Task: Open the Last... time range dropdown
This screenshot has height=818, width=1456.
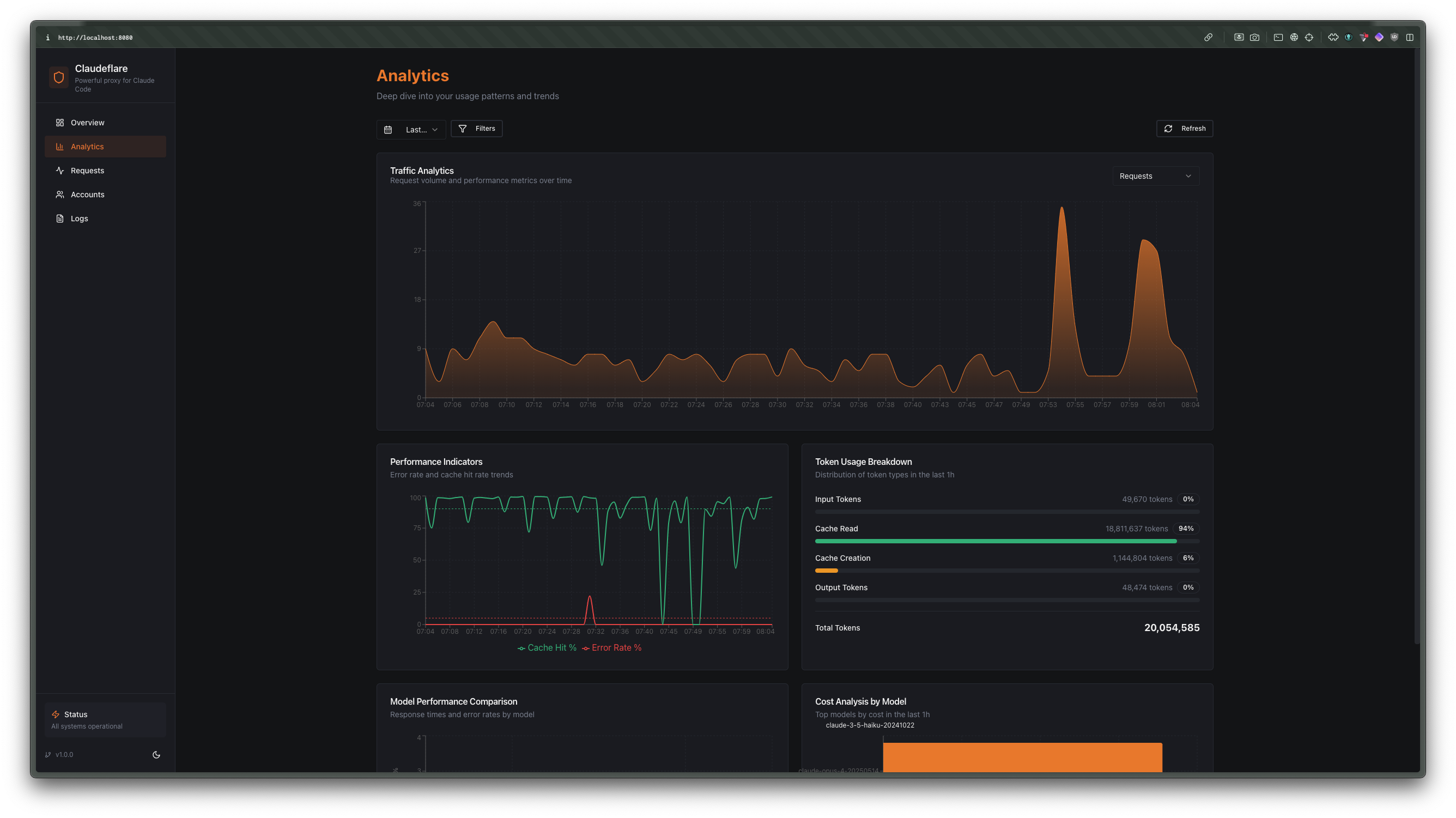Action: click(x=418, y=130)
